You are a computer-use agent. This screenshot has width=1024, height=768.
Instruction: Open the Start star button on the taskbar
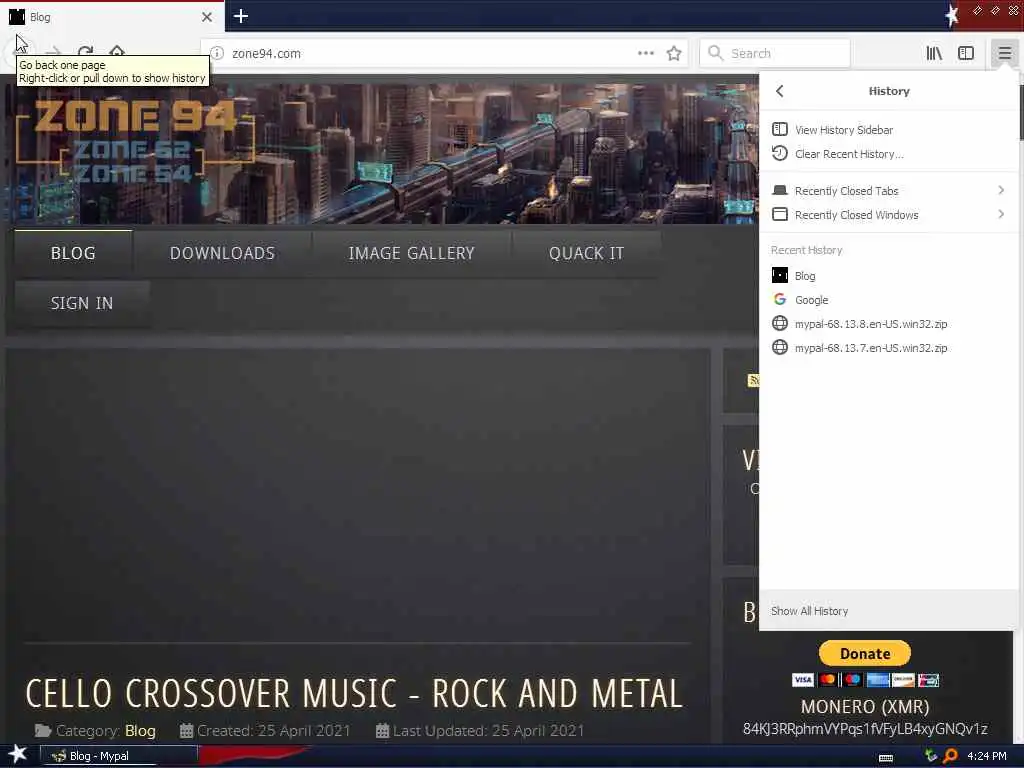tap(18, 754)
